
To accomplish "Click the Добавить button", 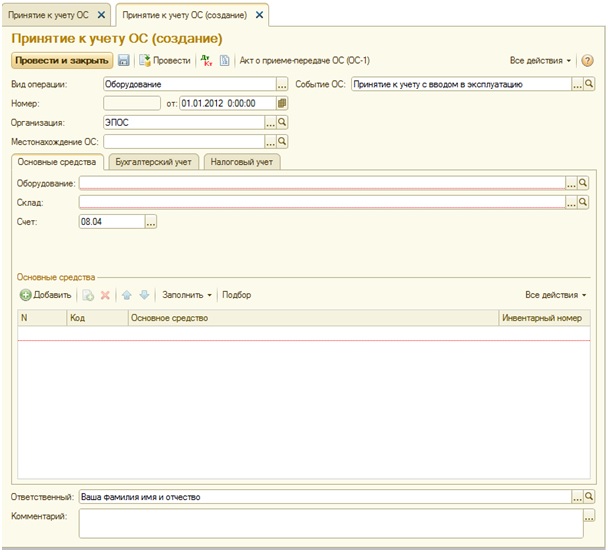I will pos(46,295).
